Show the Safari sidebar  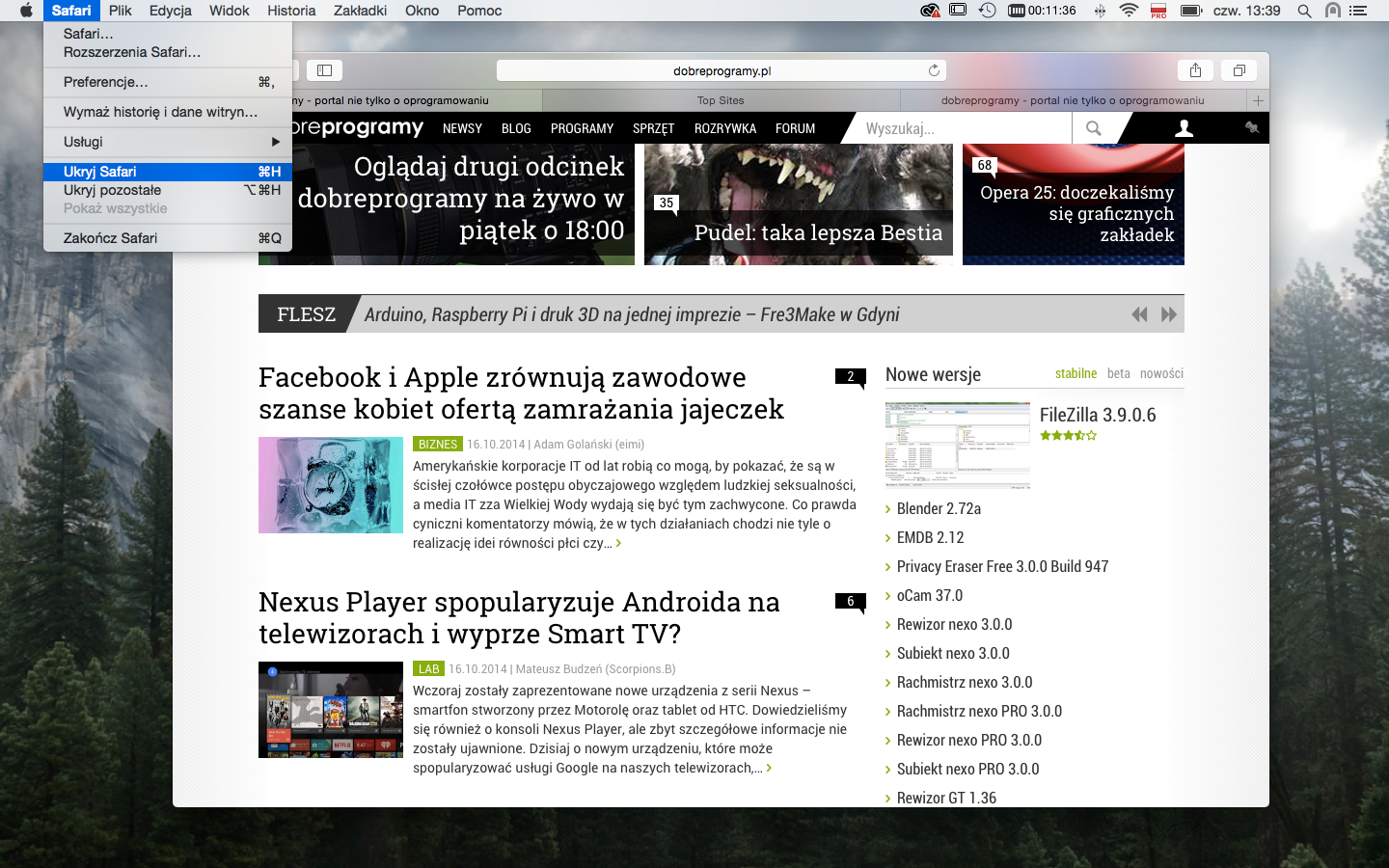[x=325, y=70]
